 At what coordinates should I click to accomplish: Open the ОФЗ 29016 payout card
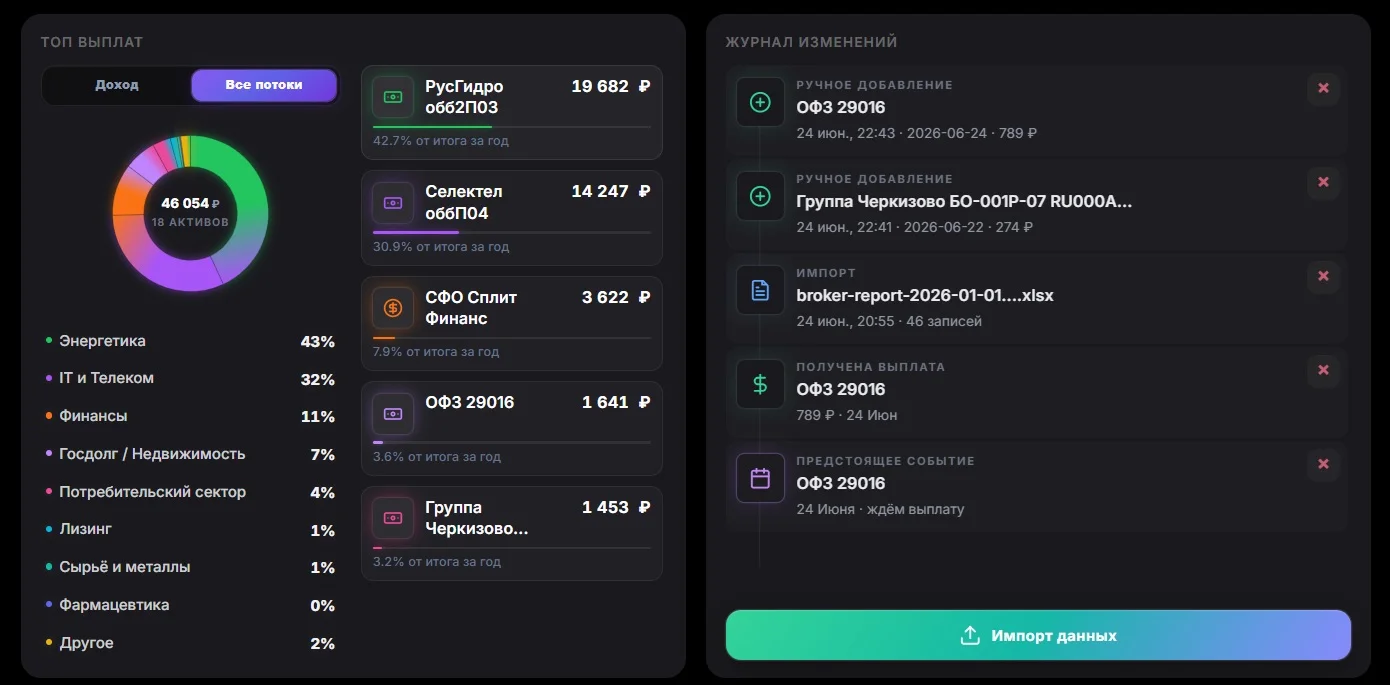click(x=512, y=428)
